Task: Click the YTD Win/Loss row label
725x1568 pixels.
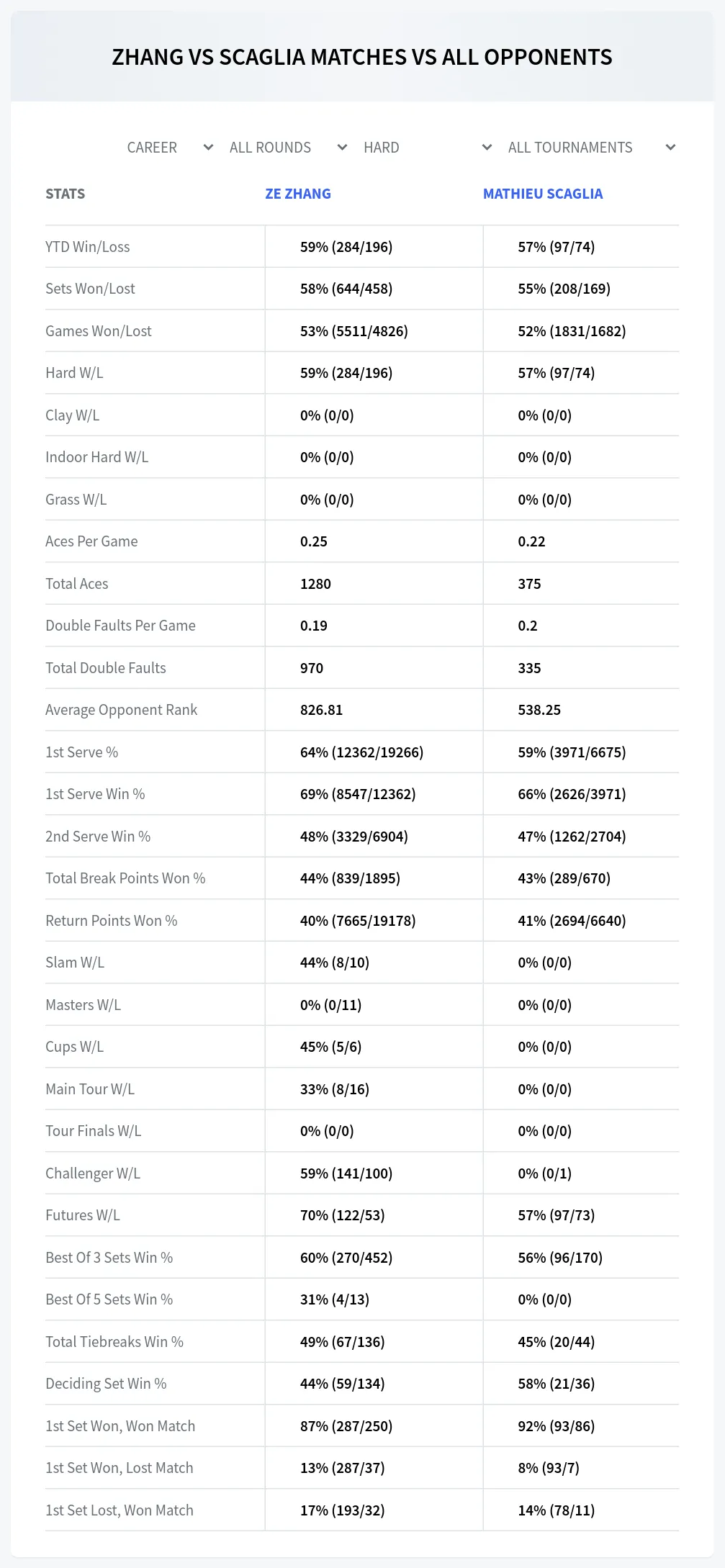Action: point(88,247)
